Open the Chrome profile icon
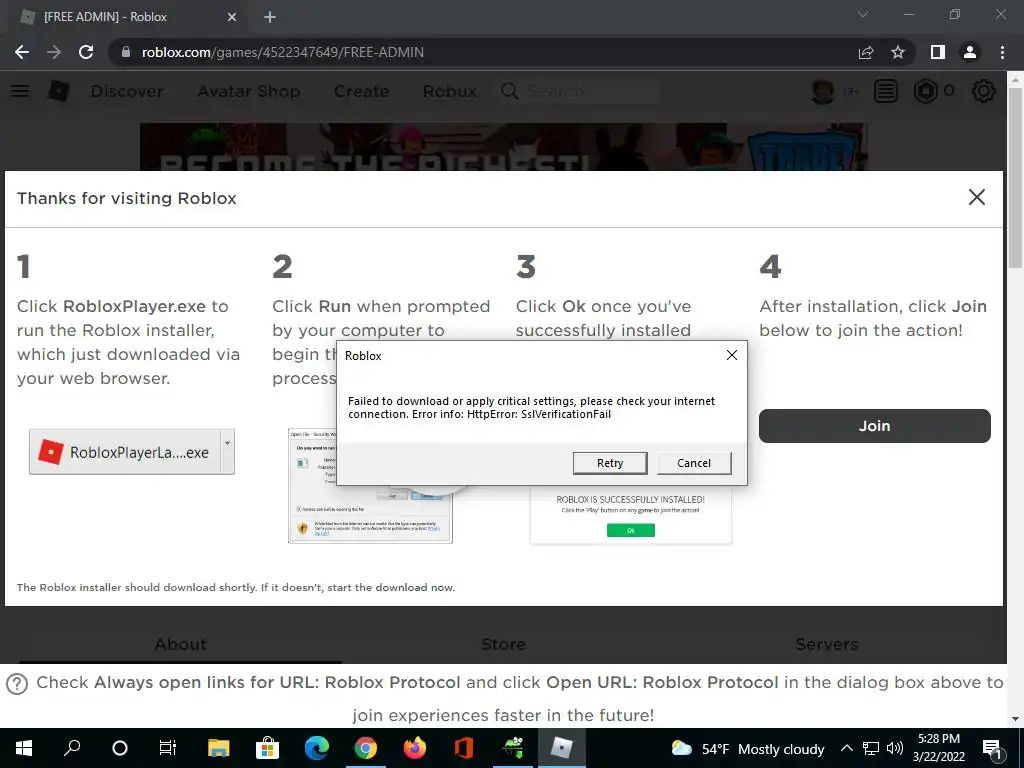The height and width of the screenshot is (768, 1024). (x=970, y=52)
